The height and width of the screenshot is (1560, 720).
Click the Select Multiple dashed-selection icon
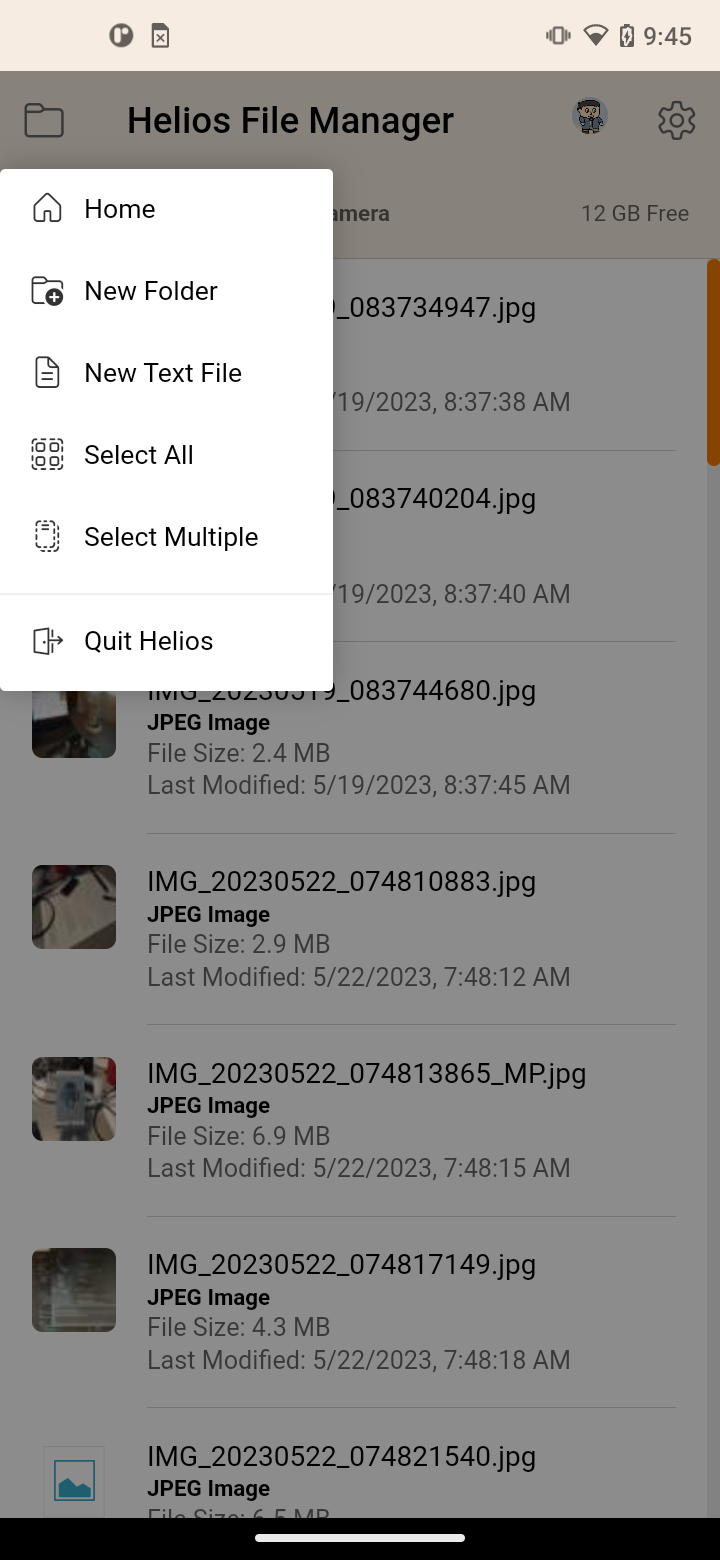click(46, 537)
